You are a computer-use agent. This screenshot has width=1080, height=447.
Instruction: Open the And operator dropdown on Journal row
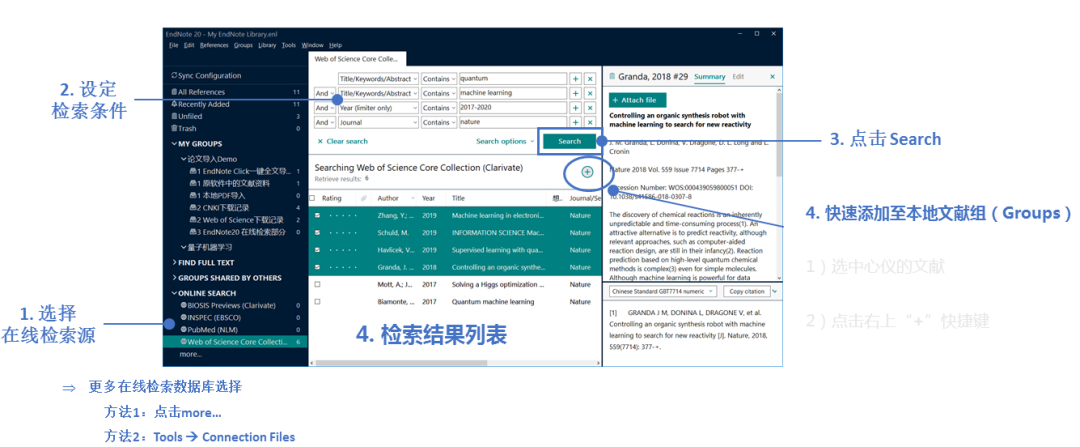(324, 122)
